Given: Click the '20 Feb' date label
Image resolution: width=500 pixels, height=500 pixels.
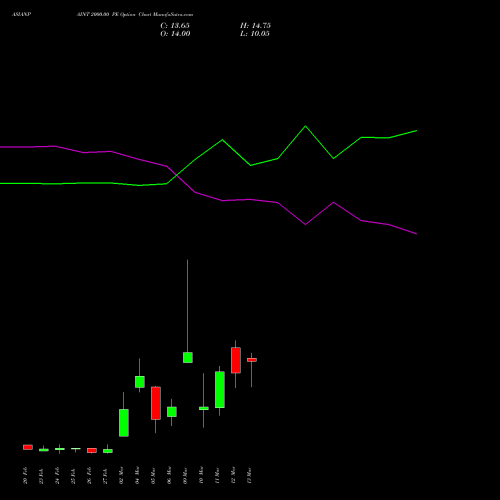Looking at the screenshot, I should pyautogui.click(x=25, y=475).
